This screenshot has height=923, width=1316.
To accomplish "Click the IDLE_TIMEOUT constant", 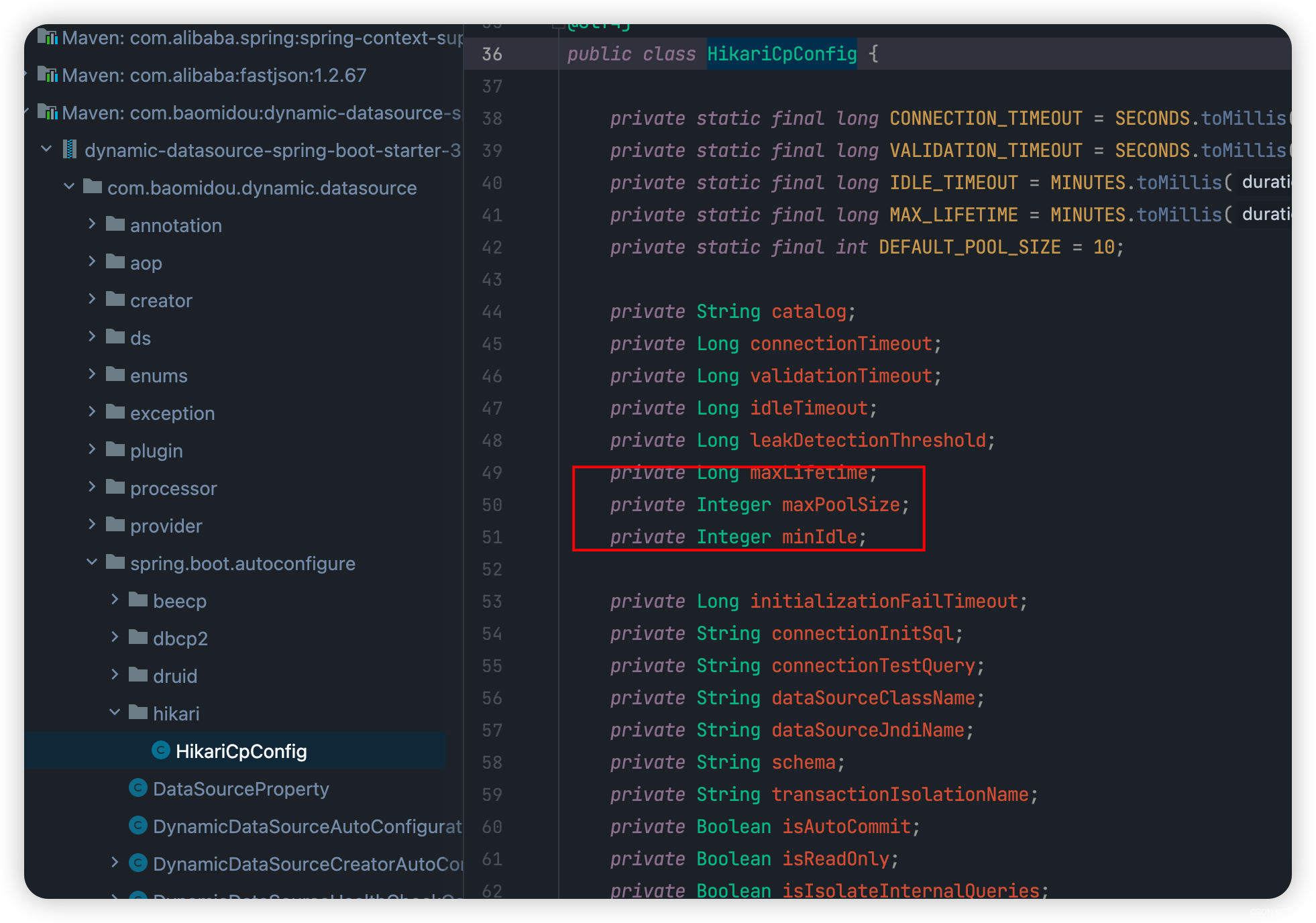I will (x=954, y=182).
